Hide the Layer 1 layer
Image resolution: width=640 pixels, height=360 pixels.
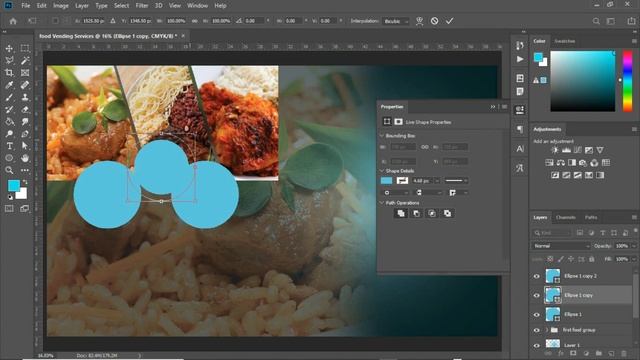tap(537, 345)
